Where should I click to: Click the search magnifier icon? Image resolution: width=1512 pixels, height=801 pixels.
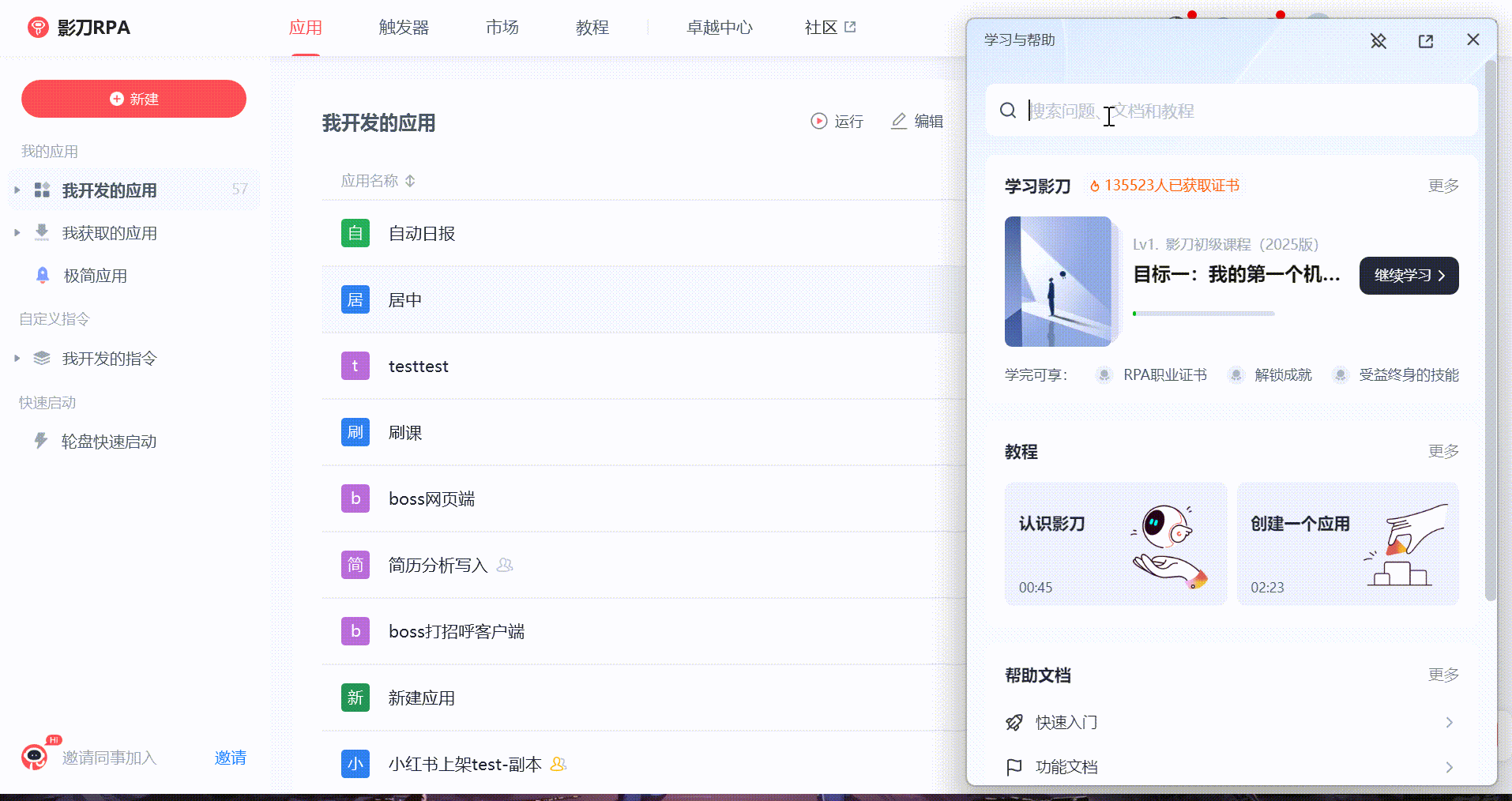point(1008,111)
